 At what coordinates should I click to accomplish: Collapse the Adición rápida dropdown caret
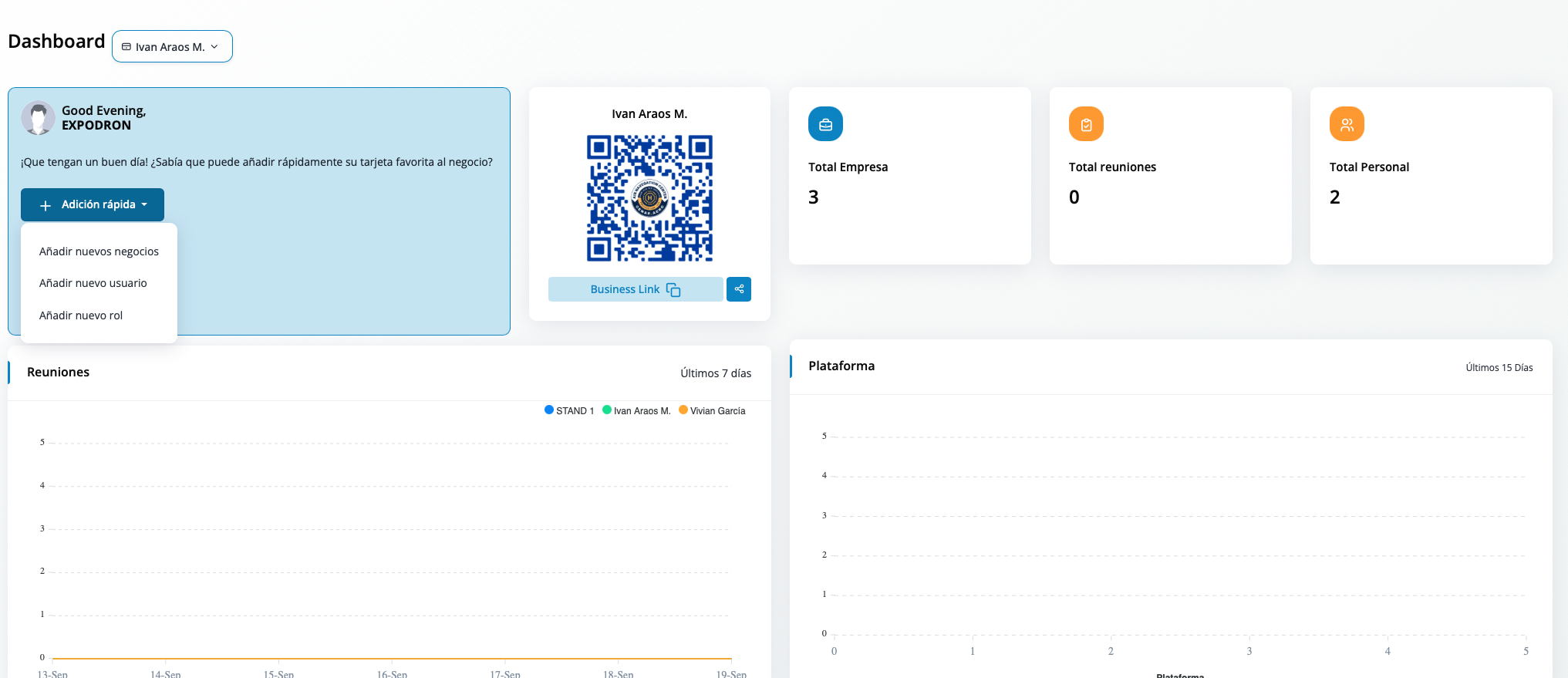(x=144, y=205)
